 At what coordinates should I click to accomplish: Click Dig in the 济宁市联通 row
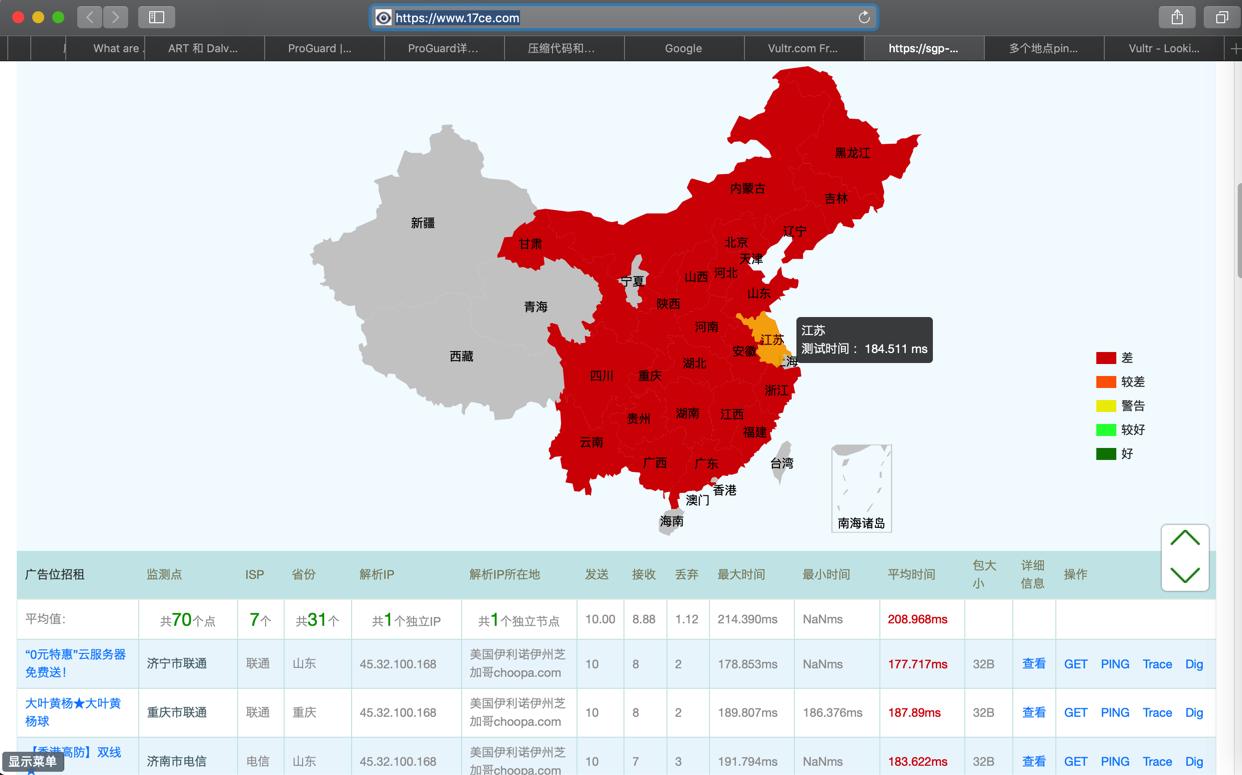1194,664
